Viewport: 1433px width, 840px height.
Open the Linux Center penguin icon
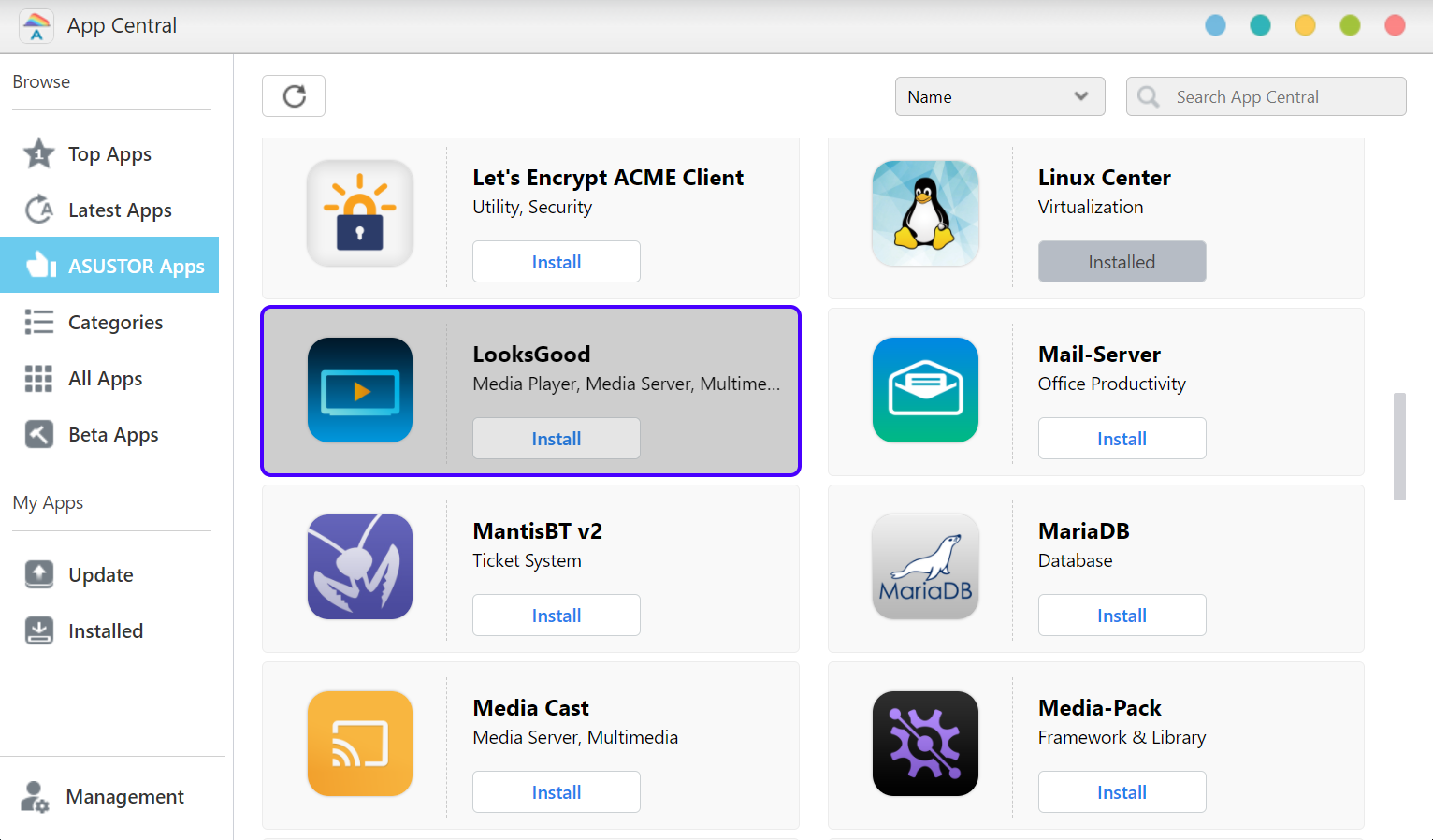pos(925,213)
